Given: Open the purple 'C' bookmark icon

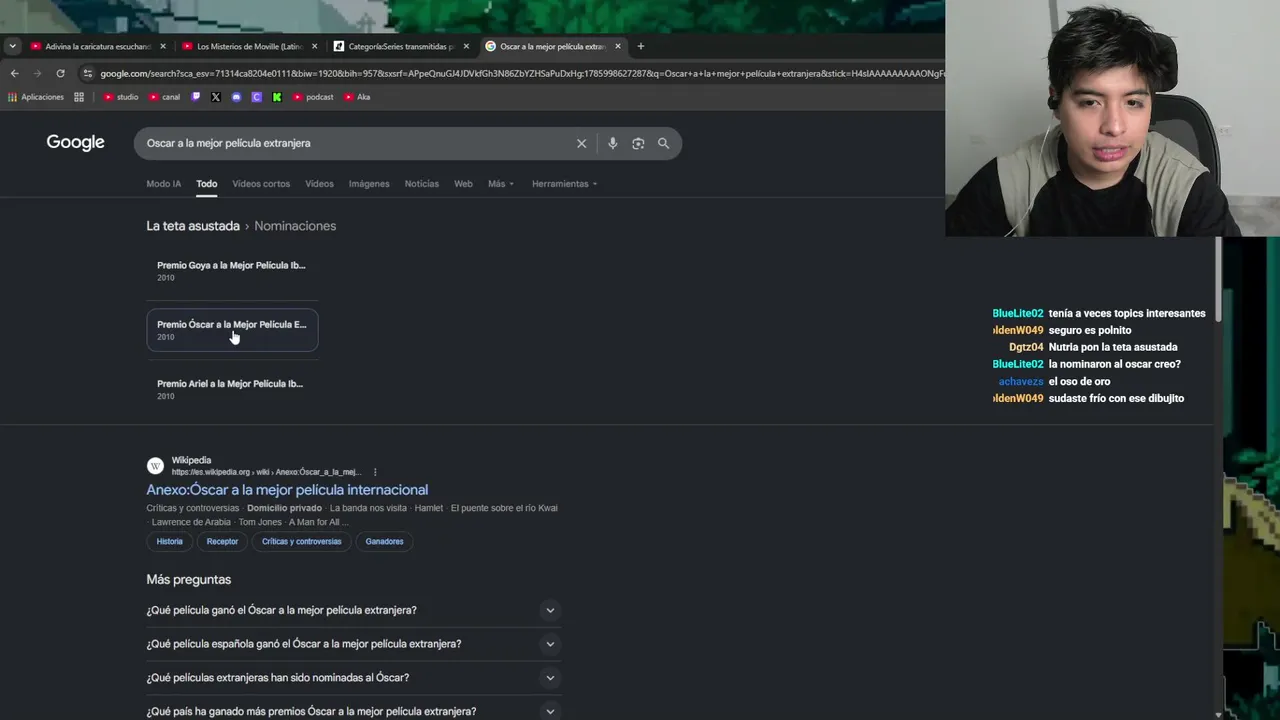Looking at the screenshot, I should [x=257, y=97].
